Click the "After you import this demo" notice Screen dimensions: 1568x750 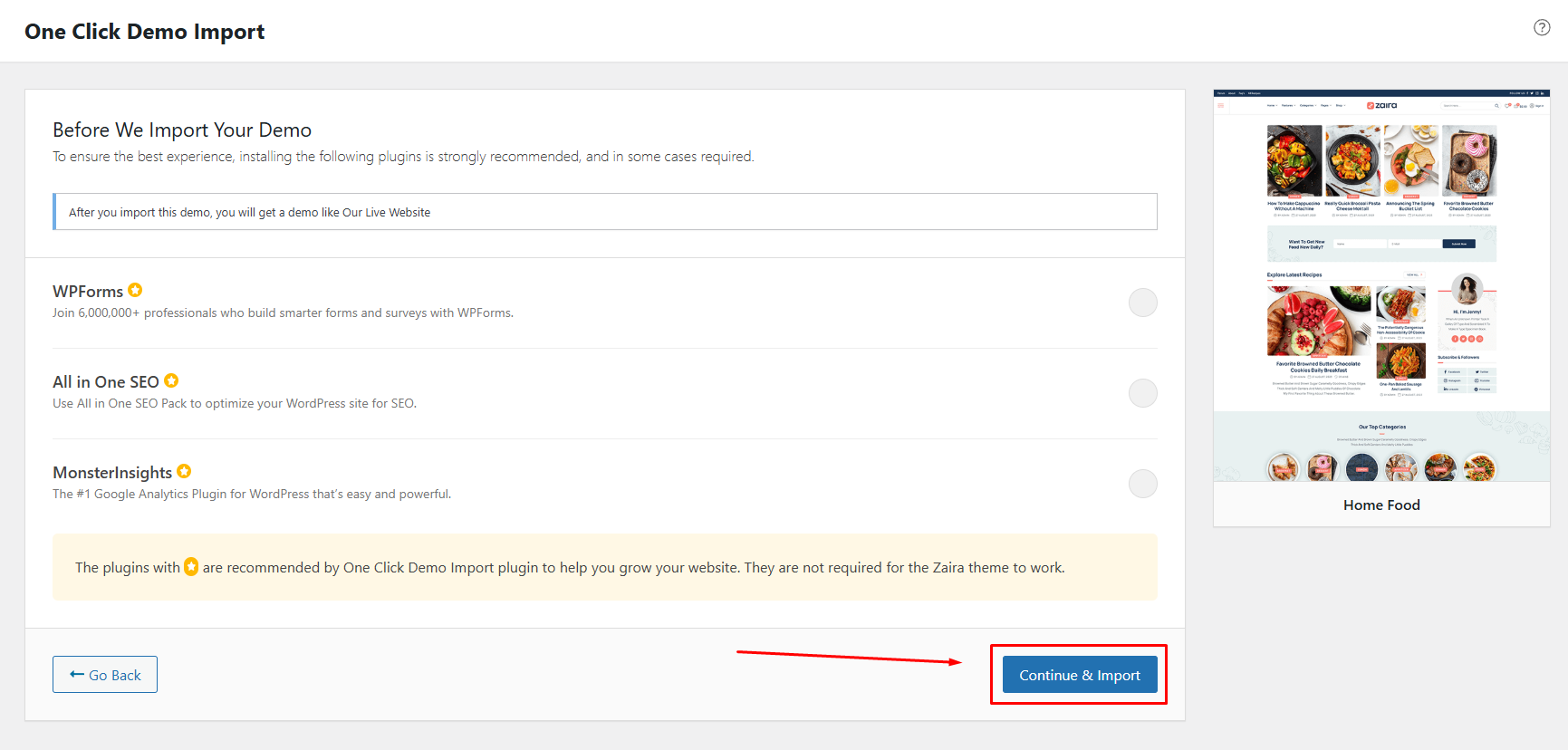250,212
